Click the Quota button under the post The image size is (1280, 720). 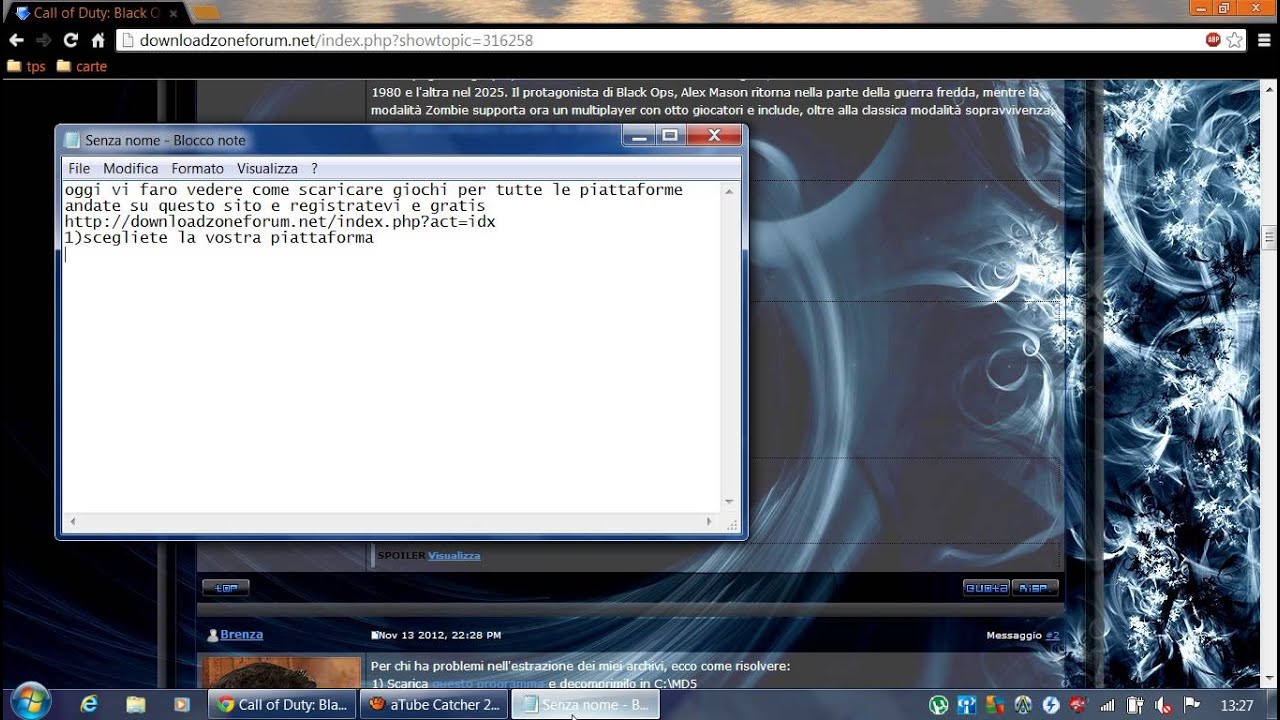(x=986, y=588)
